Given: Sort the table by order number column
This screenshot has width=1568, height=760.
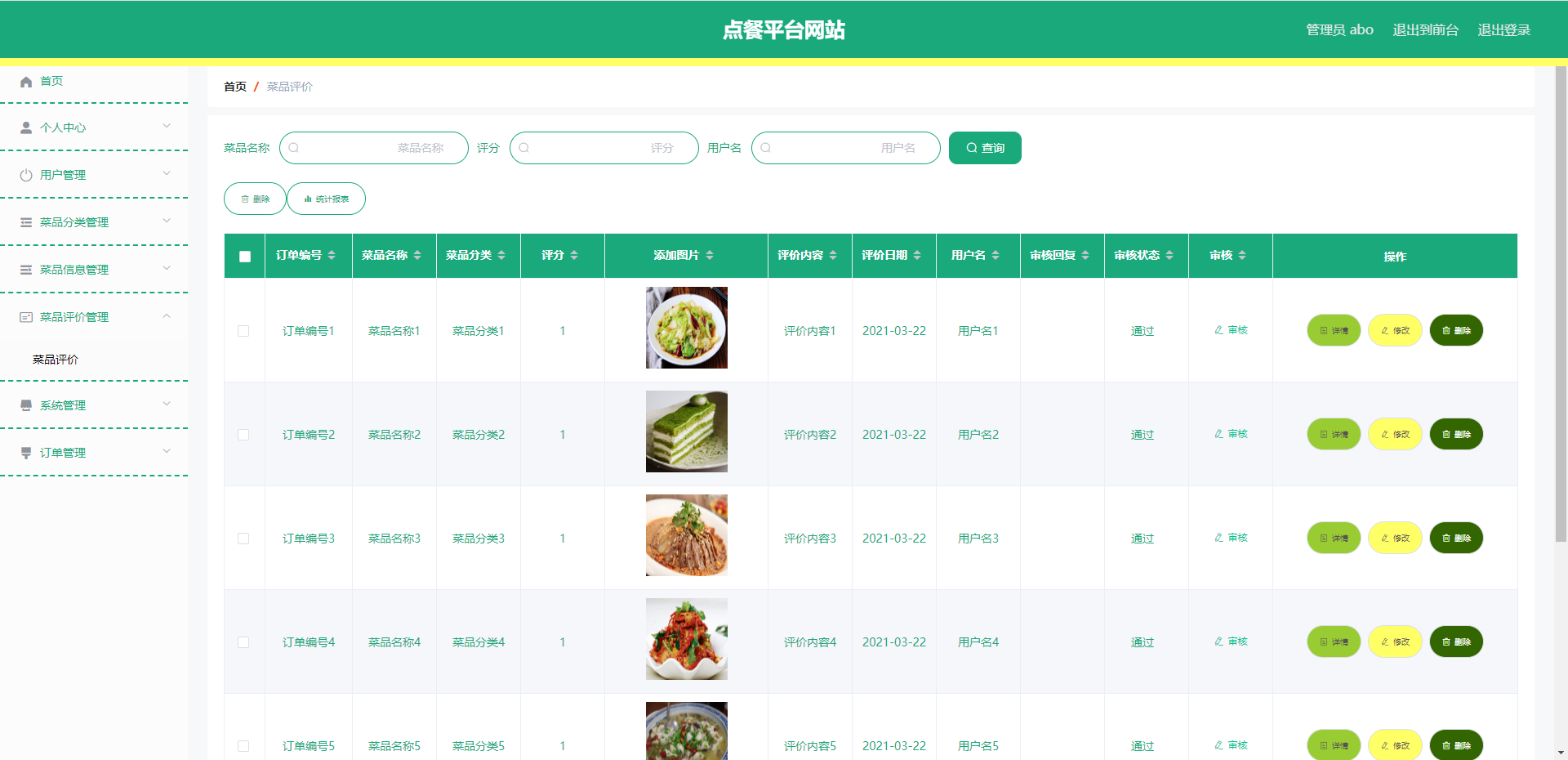Looking at the screenshot, I should click(x=332, y=256).
